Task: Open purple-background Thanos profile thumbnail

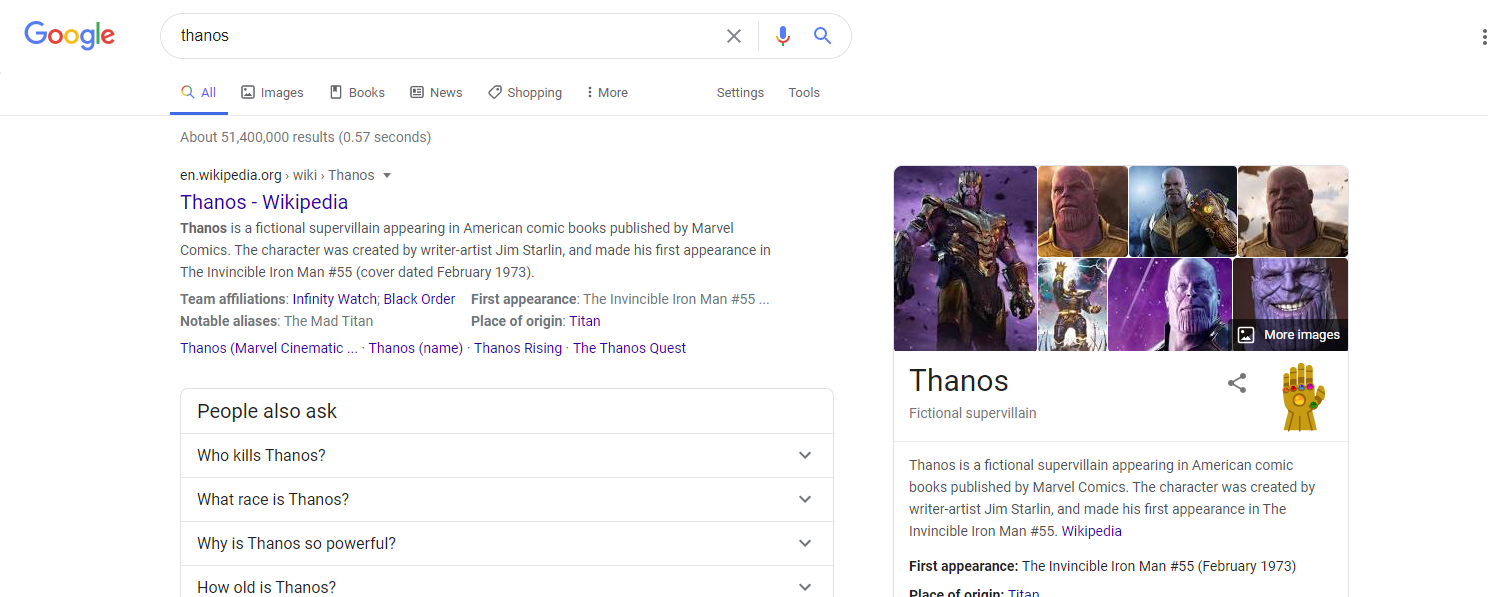Action: [1170, 305]
